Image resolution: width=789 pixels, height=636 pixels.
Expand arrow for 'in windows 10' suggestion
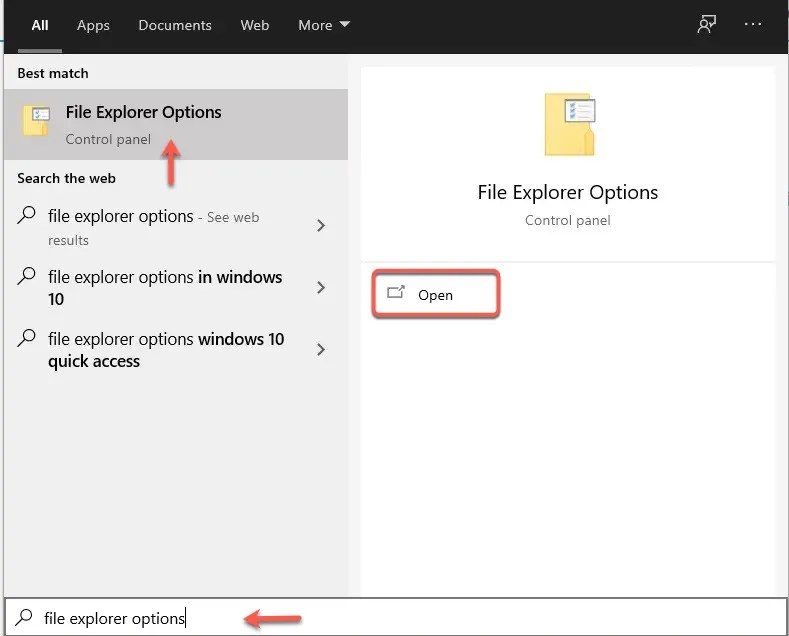point(321,287)
